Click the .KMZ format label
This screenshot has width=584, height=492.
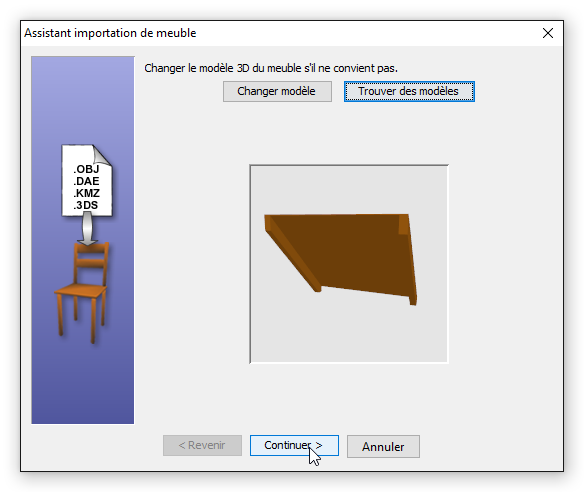[86, 193]
